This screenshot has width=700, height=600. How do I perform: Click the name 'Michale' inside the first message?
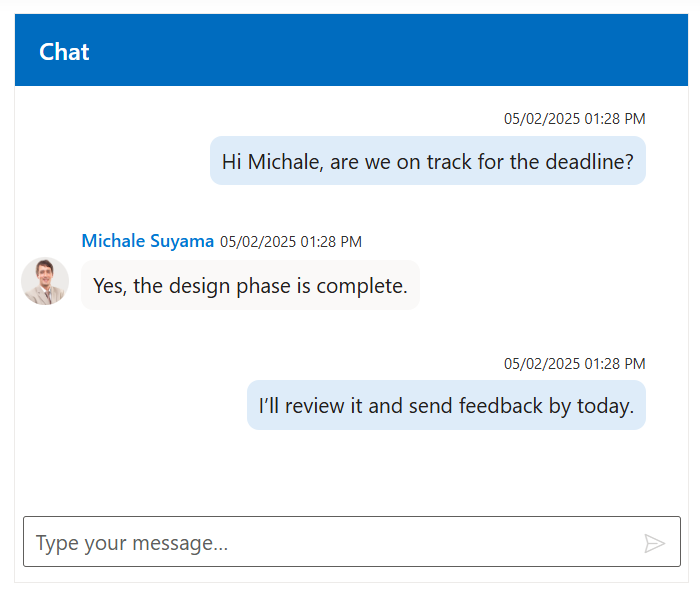283,161
